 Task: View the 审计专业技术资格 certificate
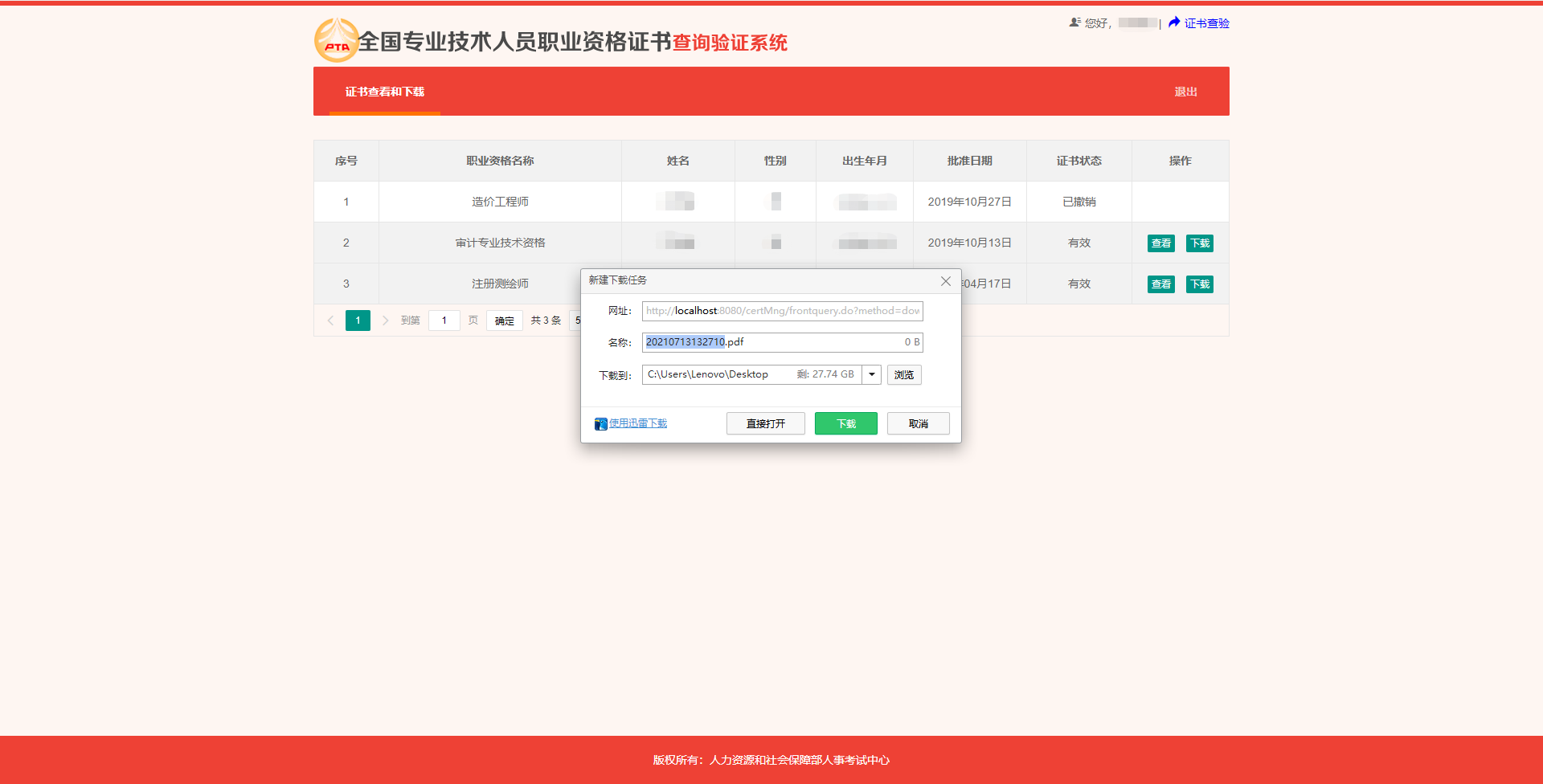1160,243
